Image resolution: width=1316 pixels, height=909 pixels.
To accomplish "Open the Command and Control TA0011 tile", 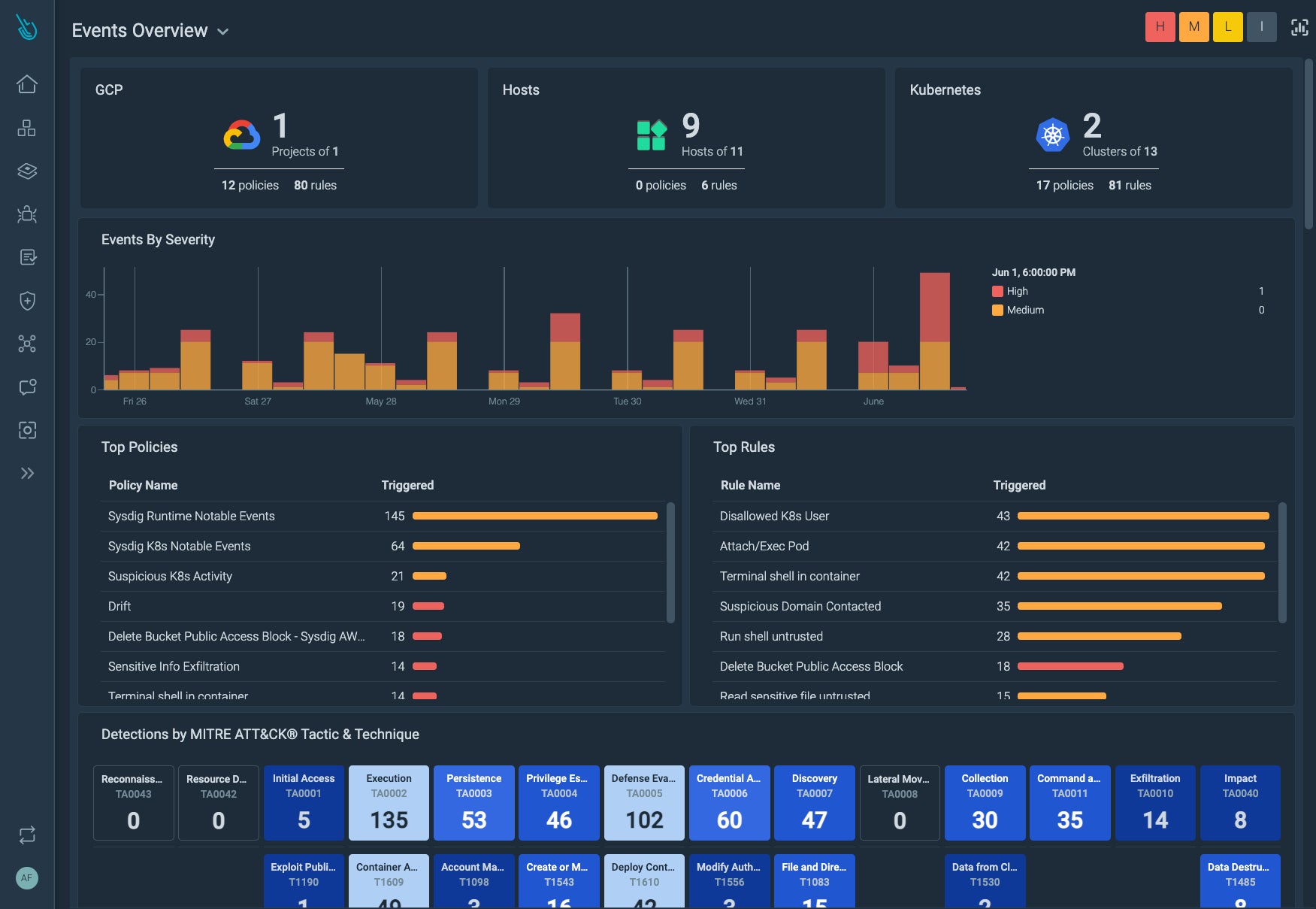I will [x=1070, y=803].
